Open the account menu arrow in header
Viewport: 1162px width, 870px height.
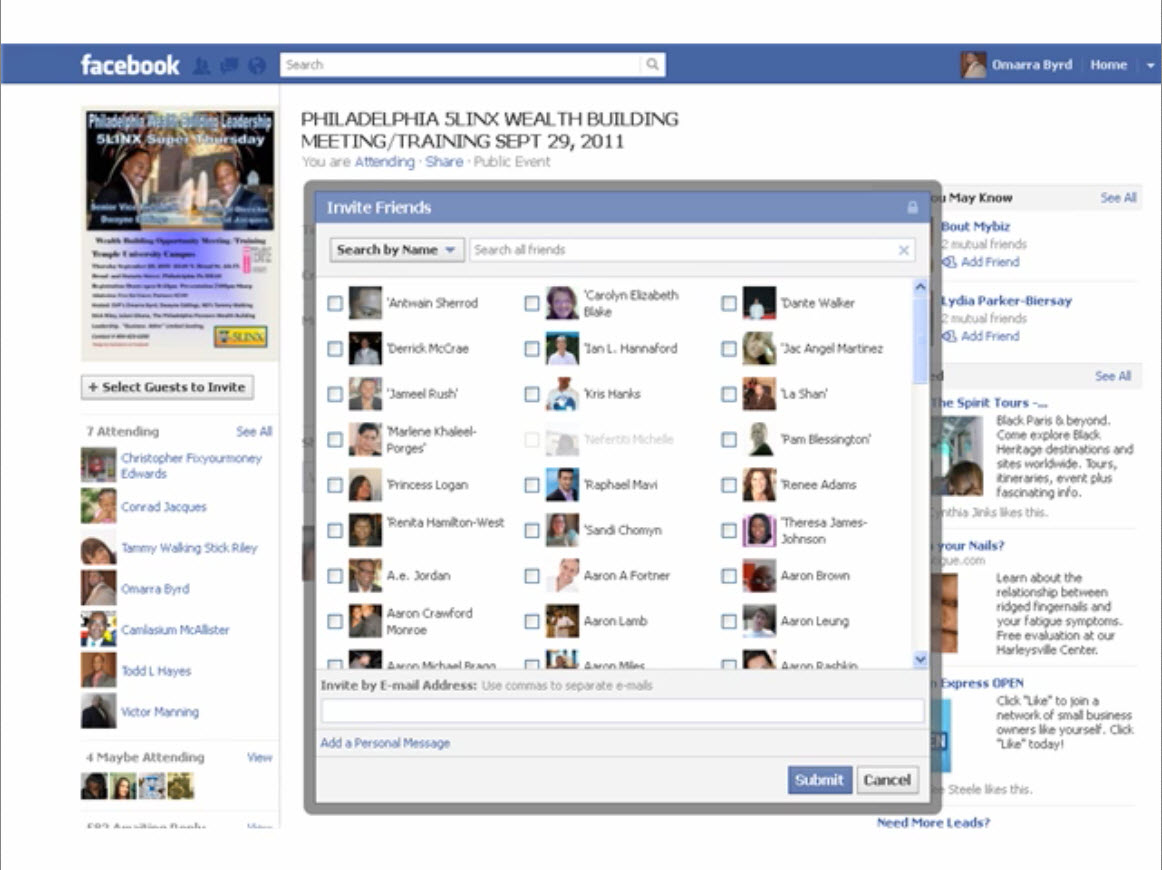click(x=1150, y=65)
